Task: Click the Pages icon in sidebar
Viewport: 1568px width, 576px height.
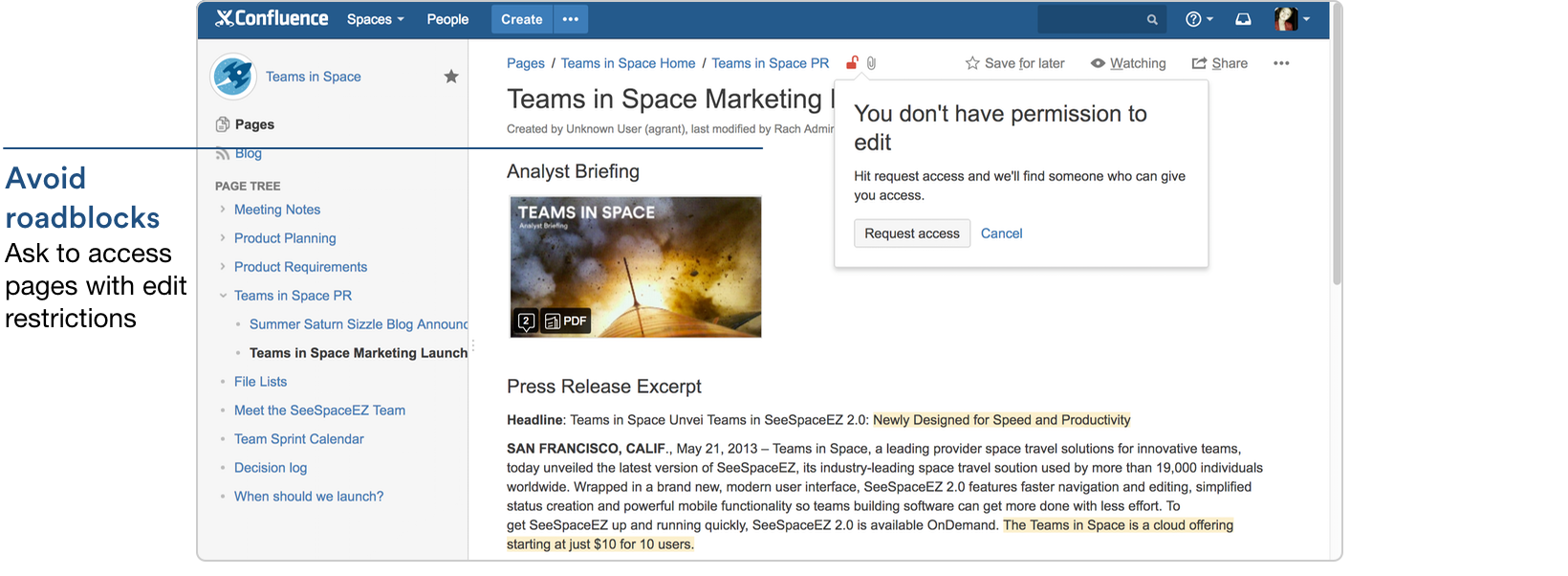Action: 223,124
